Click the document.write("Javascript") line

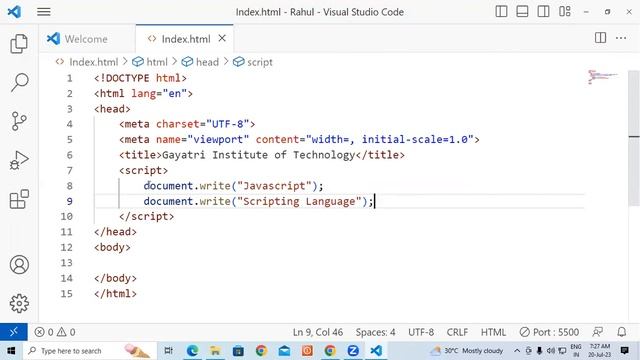coord(233,186)
